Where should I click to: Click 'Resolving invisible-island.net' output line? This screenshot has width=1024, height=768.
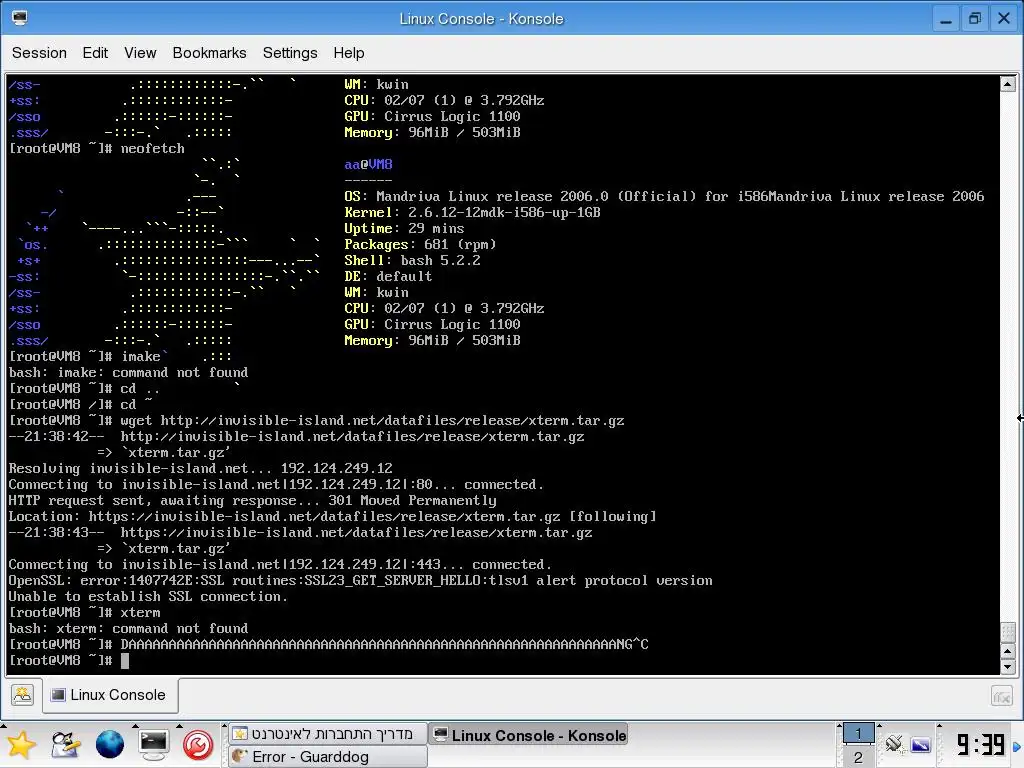pos(200,469)
